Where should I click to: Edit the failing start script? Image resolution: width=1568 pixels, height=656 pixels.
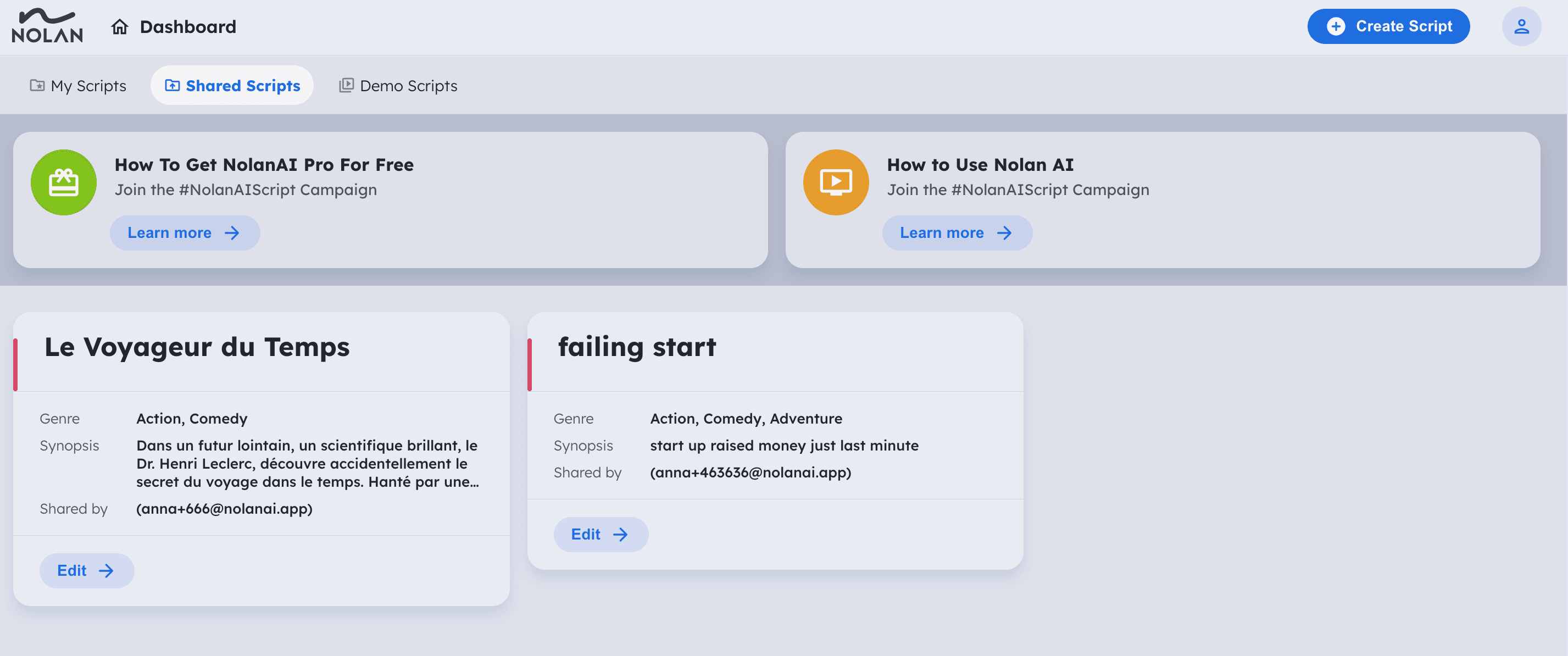[x=600, y=534]
